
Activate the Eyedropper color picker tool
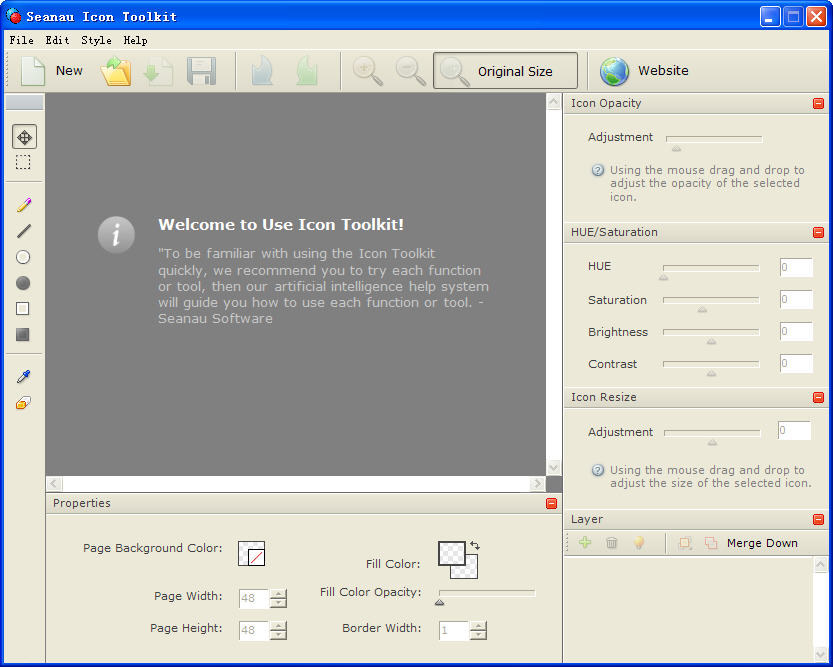tap(23, 377)
